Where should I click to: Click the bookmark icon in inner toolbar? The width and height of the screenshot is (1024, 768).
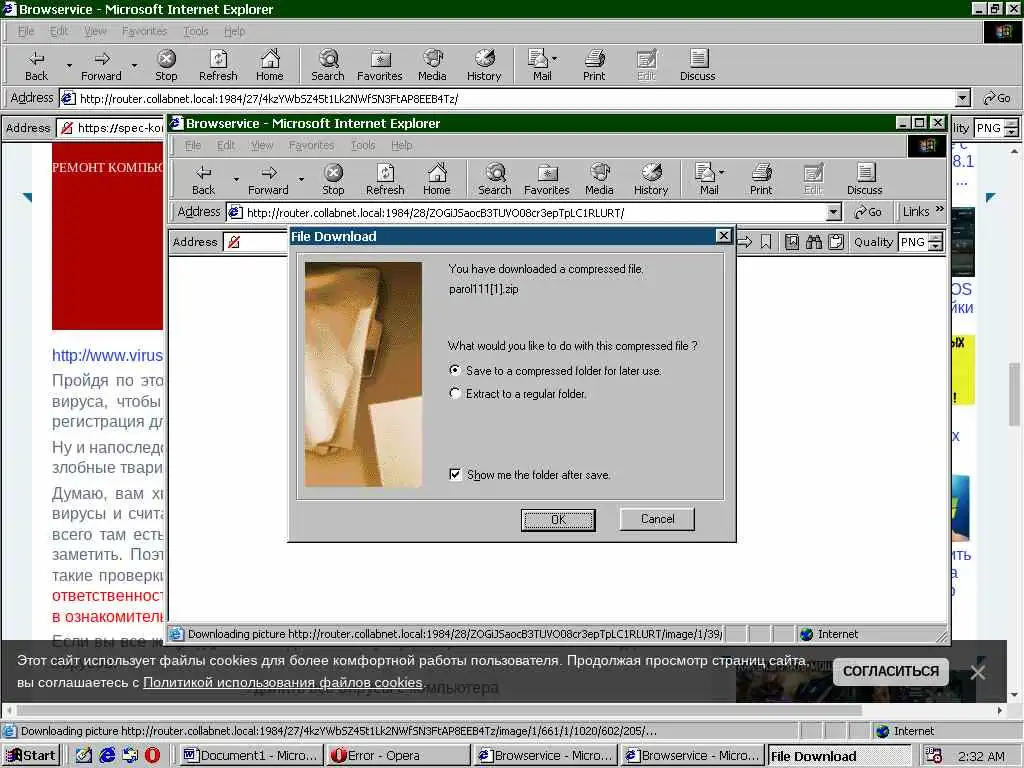[766, 242]
